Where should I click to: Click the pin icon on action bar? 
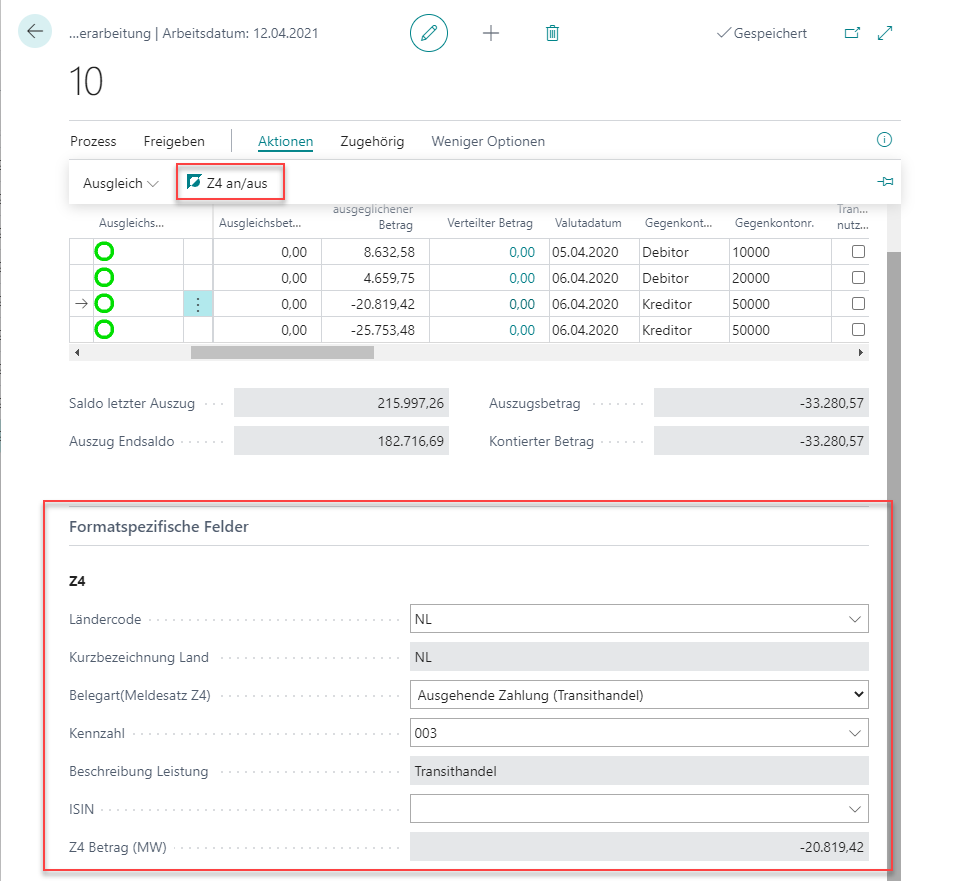pos(885,182)
